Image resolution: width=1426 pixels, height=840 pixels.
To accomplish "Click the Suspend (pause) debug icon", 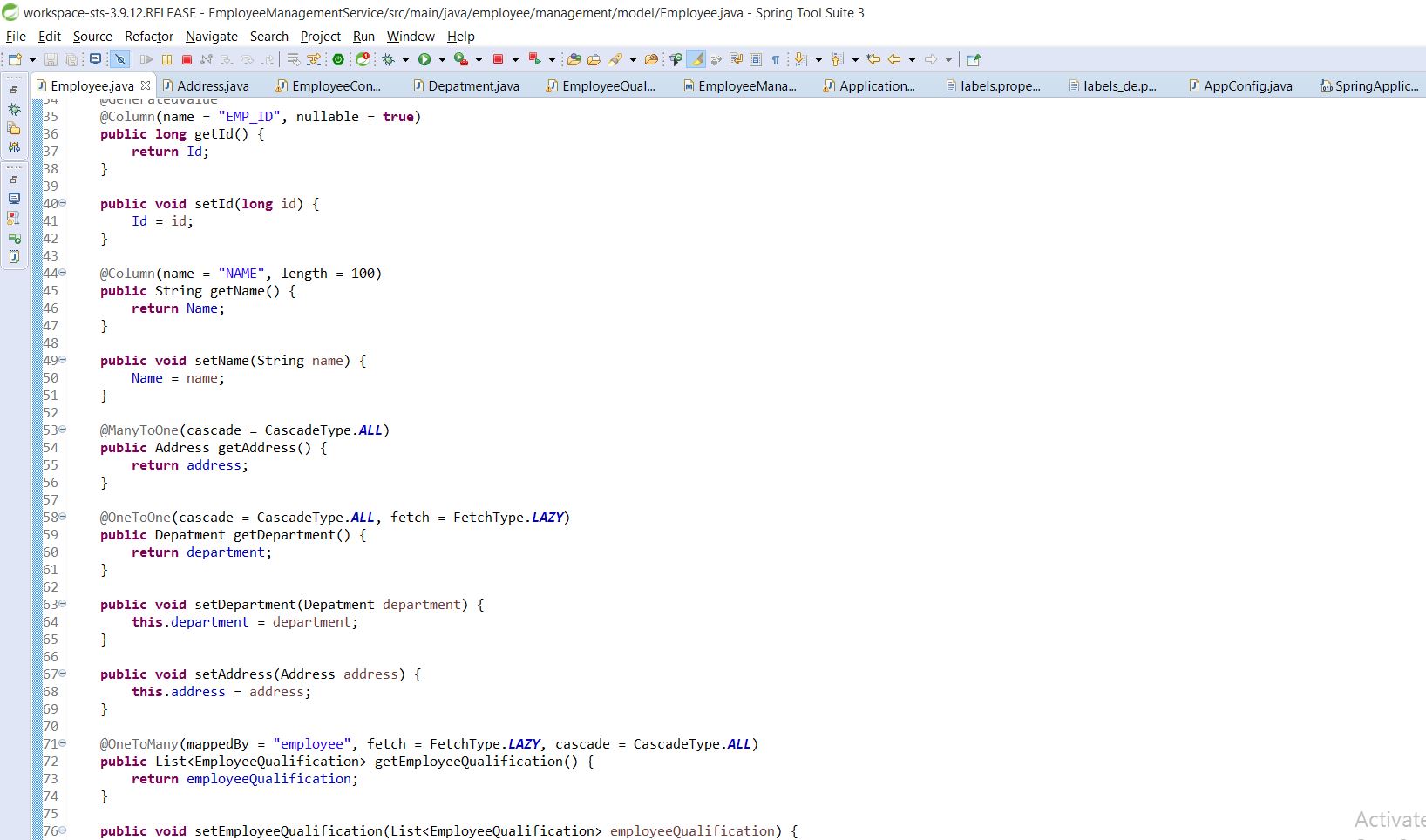I will tap(166, 59).
